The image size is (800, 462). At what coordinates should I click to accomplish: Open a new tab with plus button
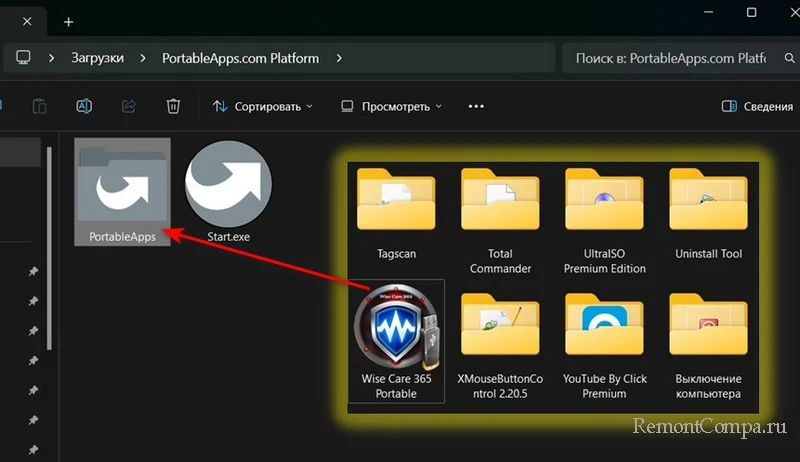(69, 21)
